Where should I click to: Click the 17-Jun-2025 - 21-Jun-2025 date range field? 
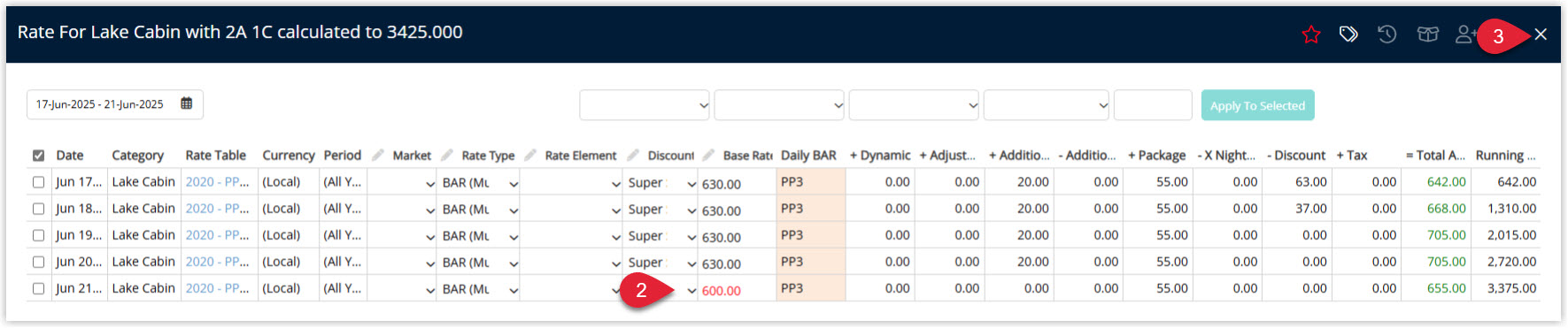point(115,104)
